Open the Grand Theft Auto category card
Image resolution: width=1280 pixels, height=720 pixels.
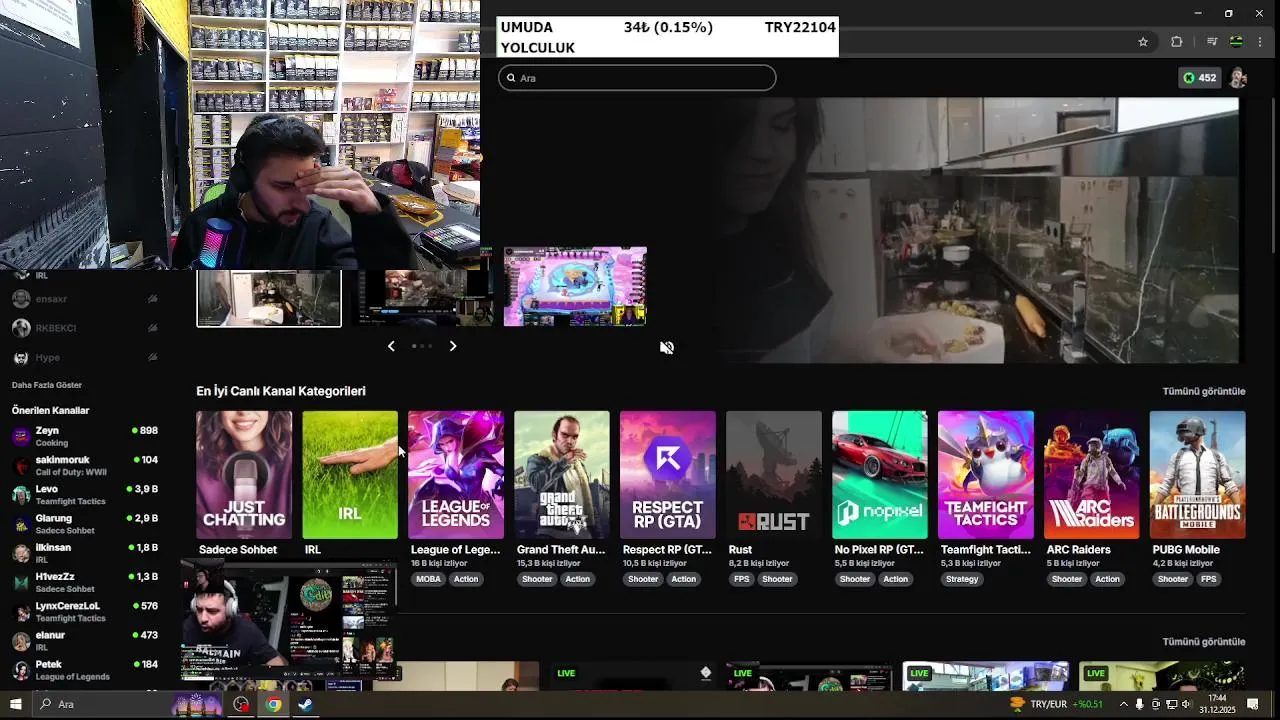[x=562, y=475]
